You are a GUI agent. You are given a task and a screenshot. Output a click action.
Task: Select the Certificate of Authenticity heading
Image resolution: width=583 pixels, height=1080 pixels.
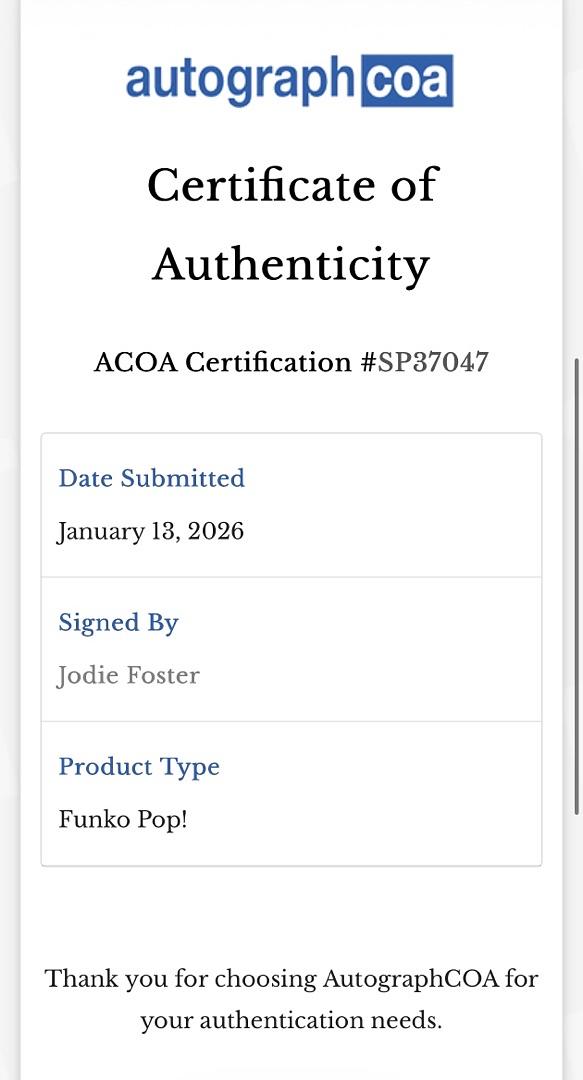tap(292, 224)
